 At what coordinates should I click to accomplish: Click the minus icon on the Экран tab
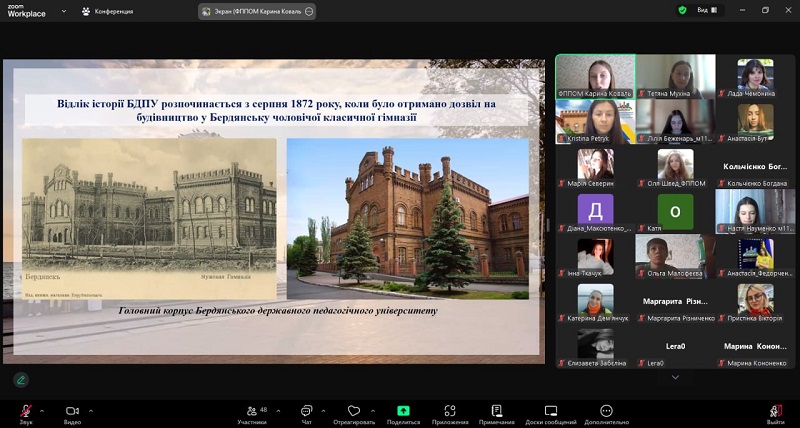[309, 12]
